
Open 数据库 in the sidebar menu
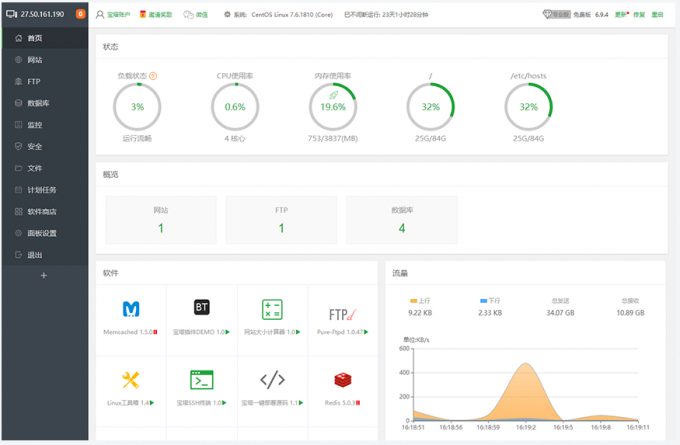38,103
